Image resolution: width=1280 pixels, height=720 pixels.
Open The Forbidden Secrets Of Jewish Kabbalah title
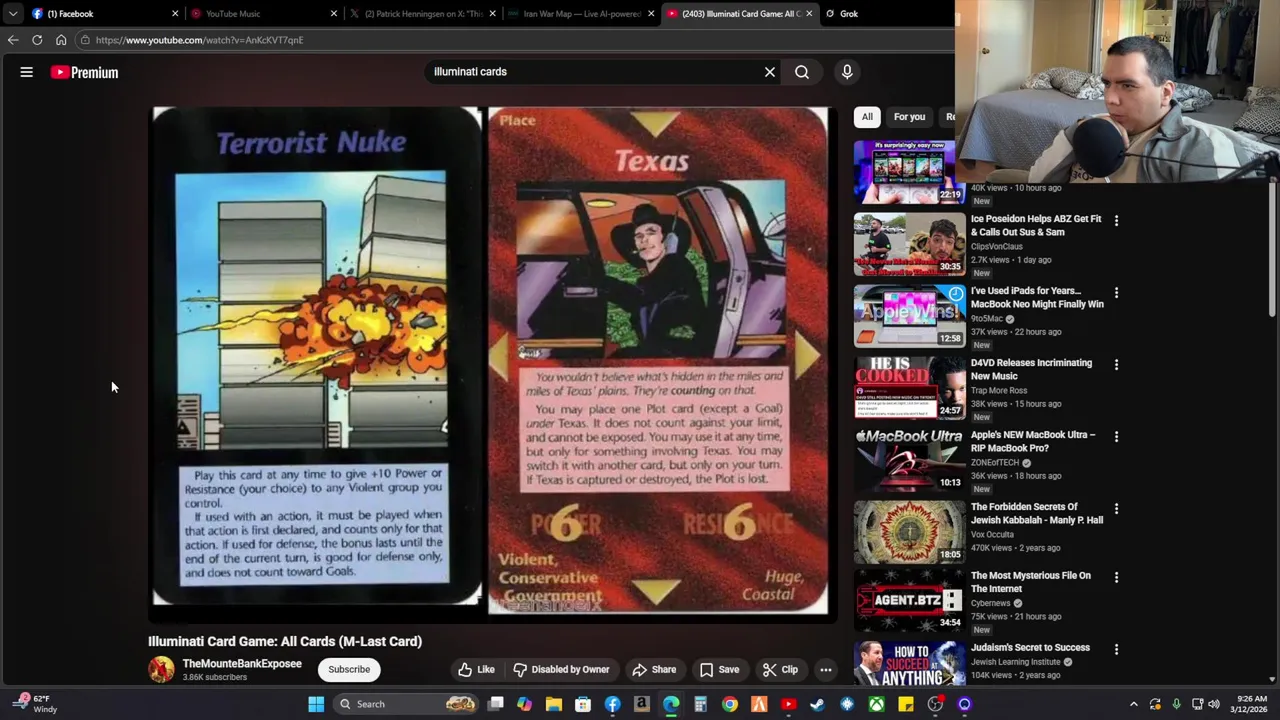click(1037, 513)
